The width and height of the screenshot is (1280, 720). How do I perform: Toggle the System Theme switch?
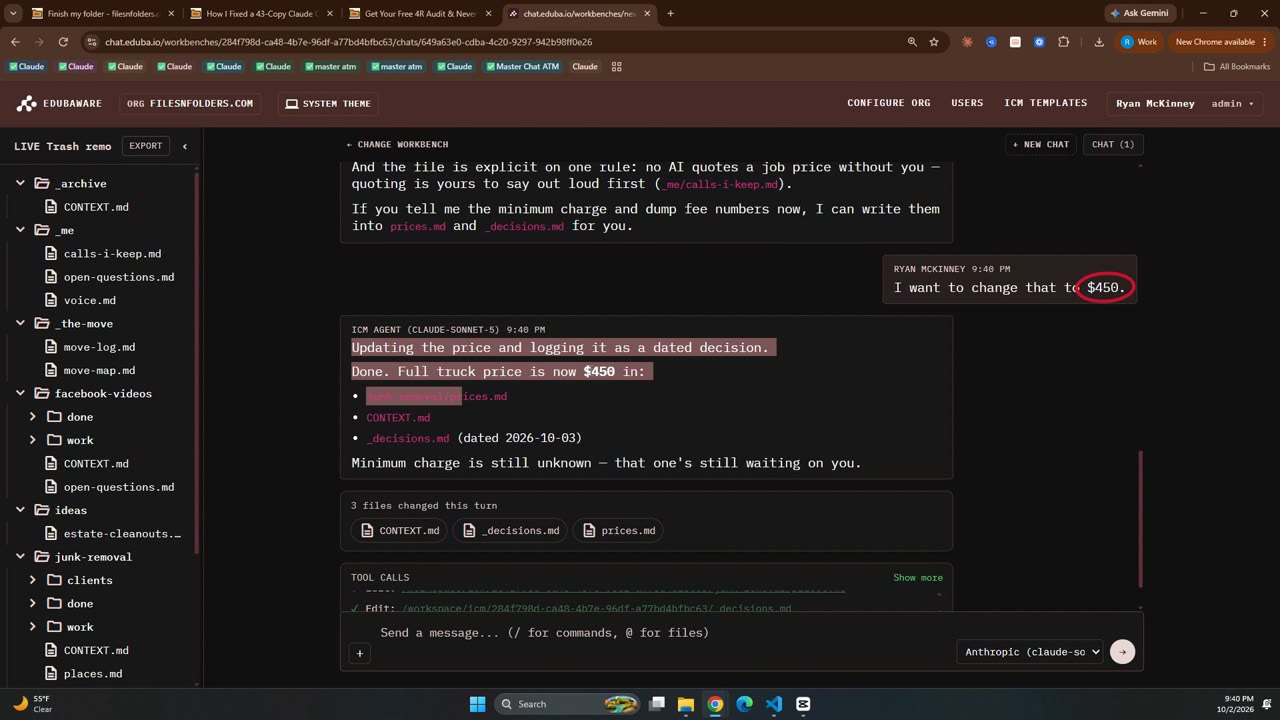tap(328, 104)
